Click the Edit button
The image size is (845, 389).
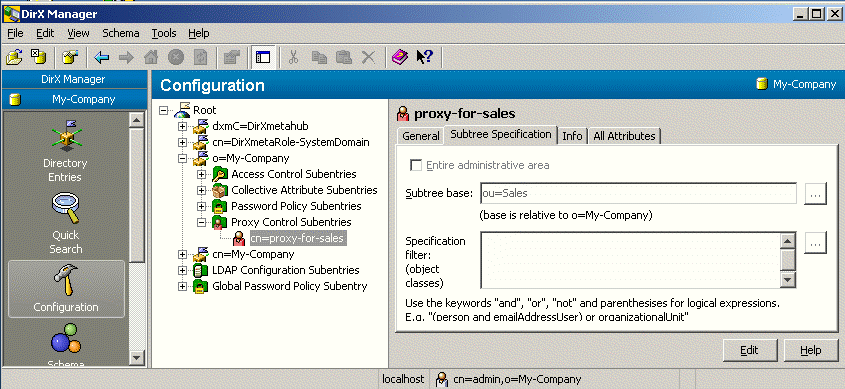pyautogui.click(x=750, y=351)
